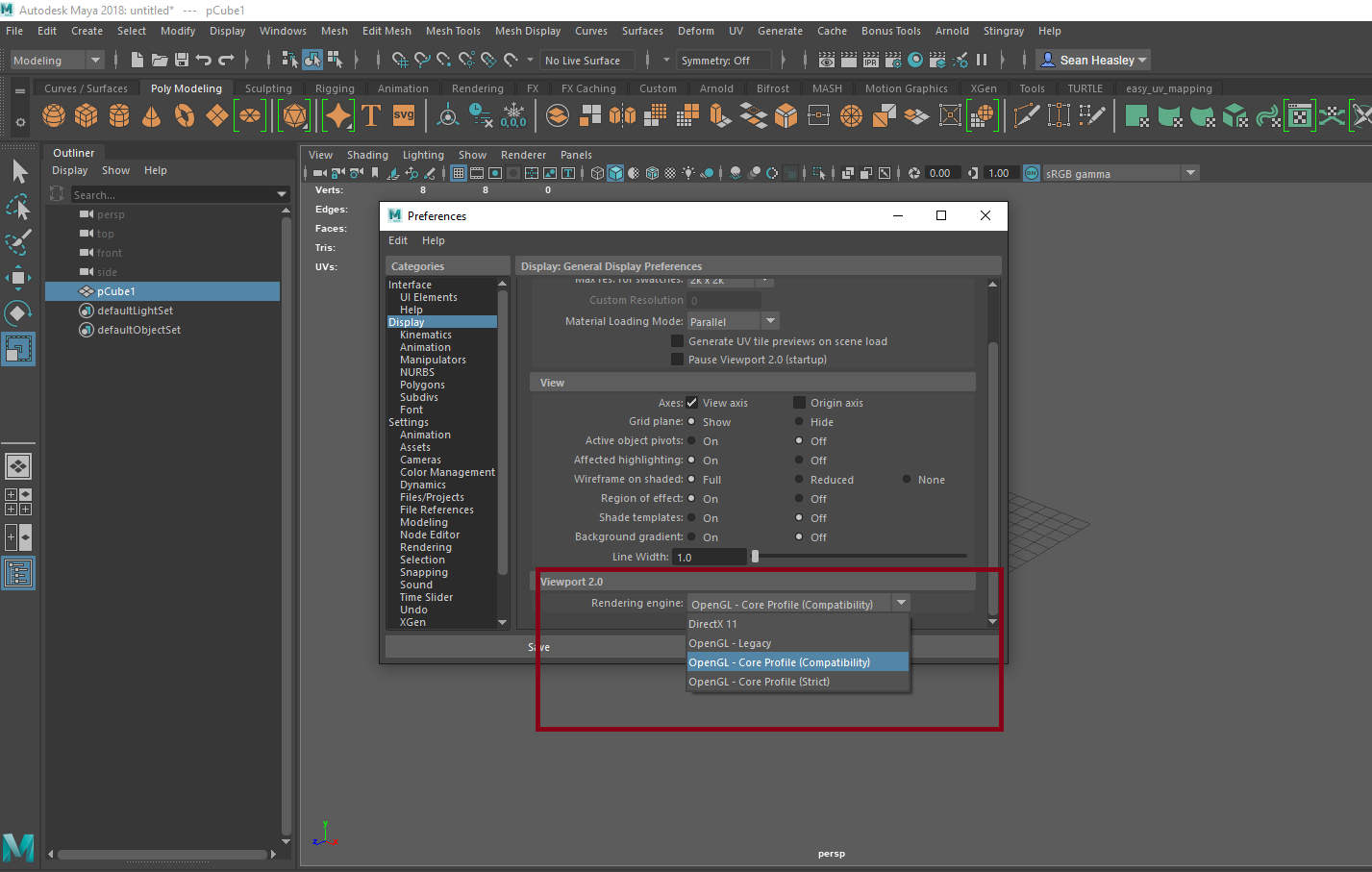Open the Modeling menu set dropdown
The image size is (1372, 872).
[57, 61]
